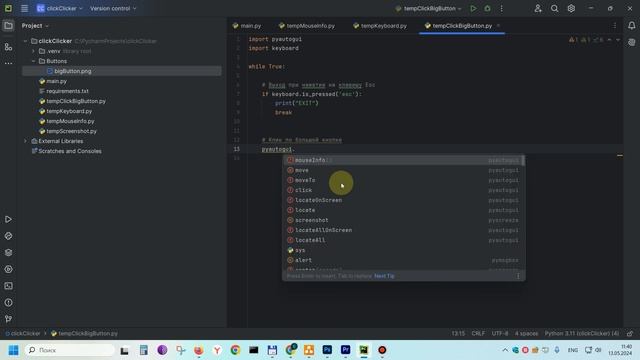Click Next Tip link in completion popup
This screenshot has width=640, height=360.
[384, 276]
